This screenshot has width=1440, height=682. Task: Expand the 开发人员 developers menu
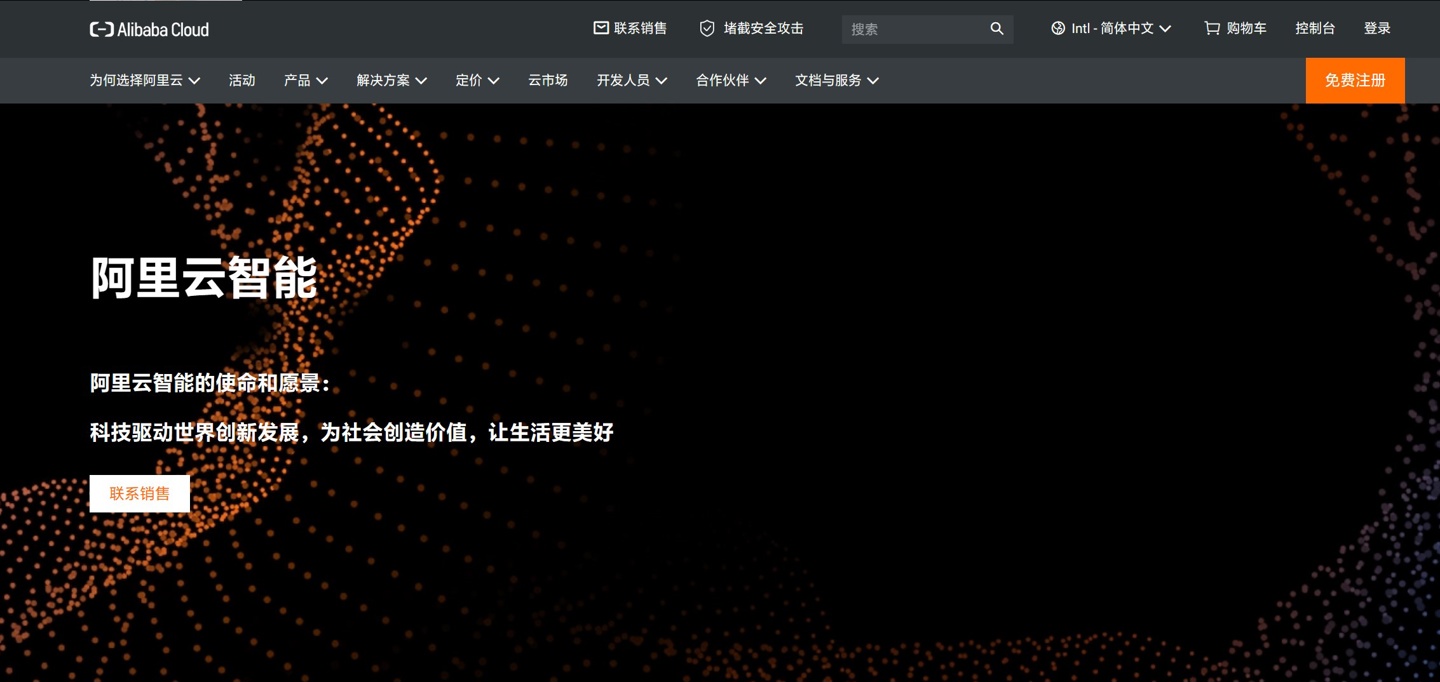[632, 80]
